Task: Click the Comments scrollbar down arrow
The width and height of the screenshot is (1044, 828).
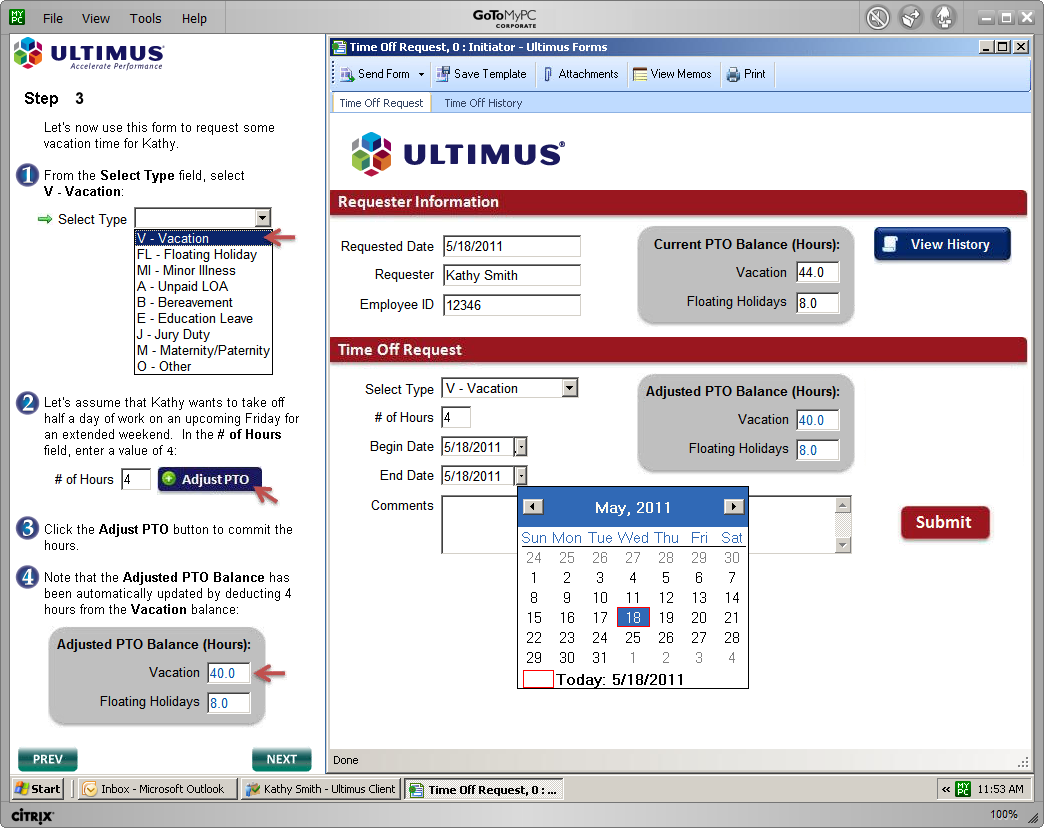Action: (x=843, y=545)
